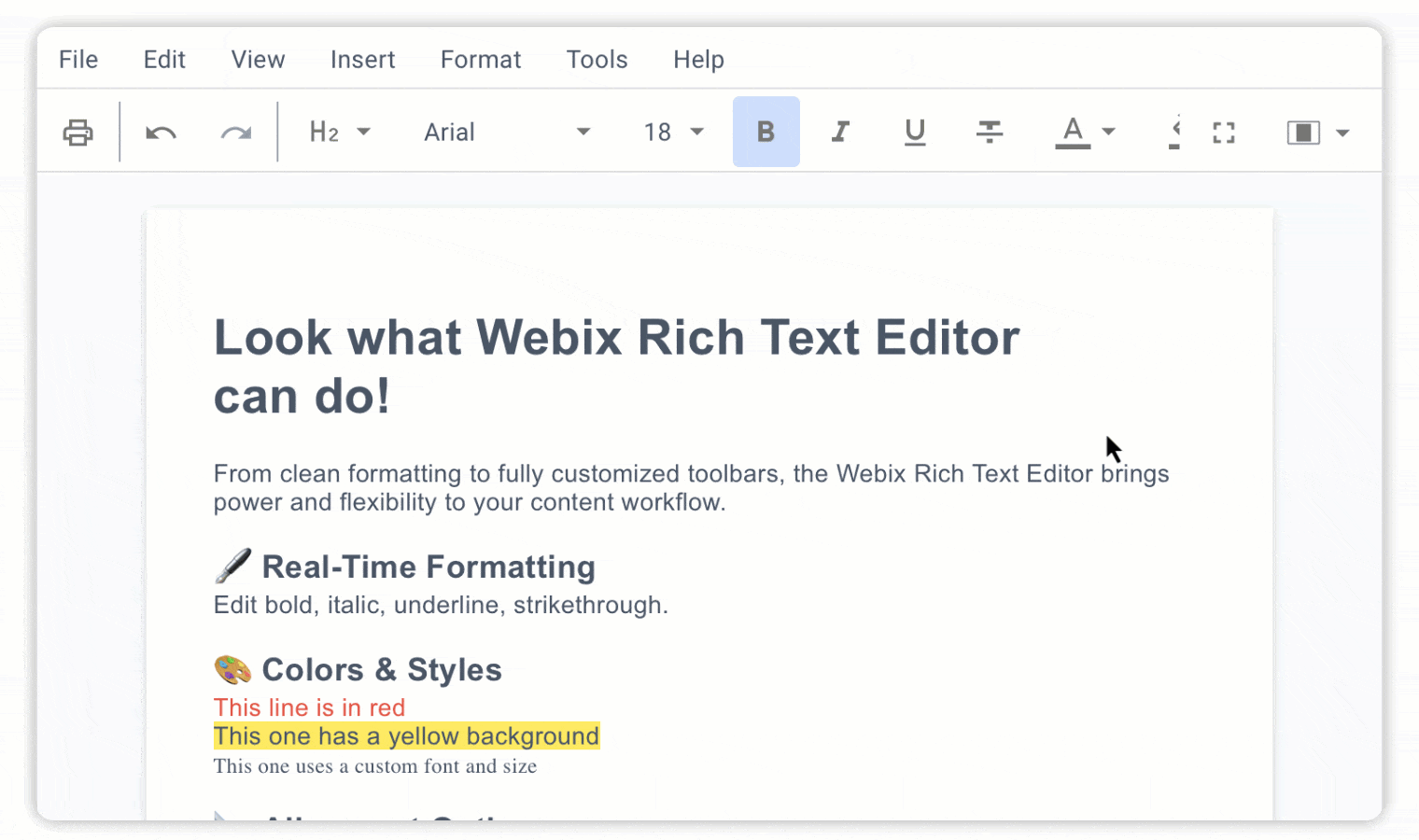Click the Print icon
The width and height of the screenshot is (1419, 840).
(77, 133)
